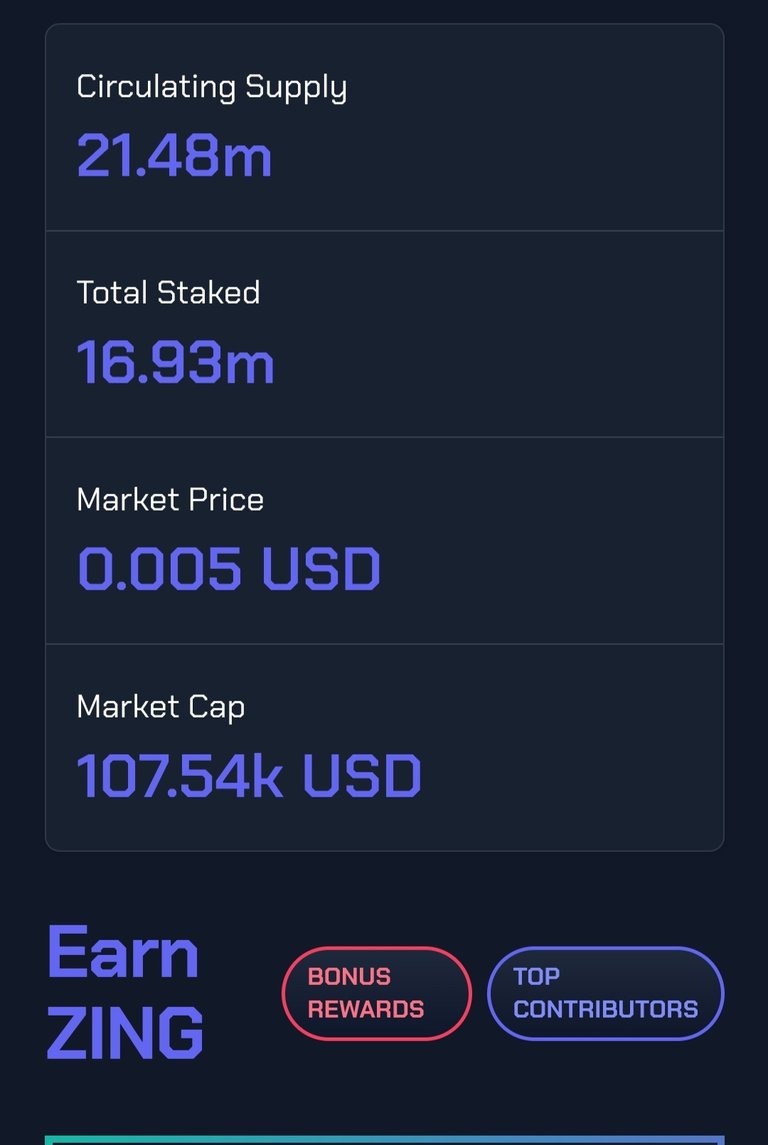Click USD unit next to 107.54k
Image resolution: width=768 pixels, height=1145 pixels.
(x=362, y=776)
